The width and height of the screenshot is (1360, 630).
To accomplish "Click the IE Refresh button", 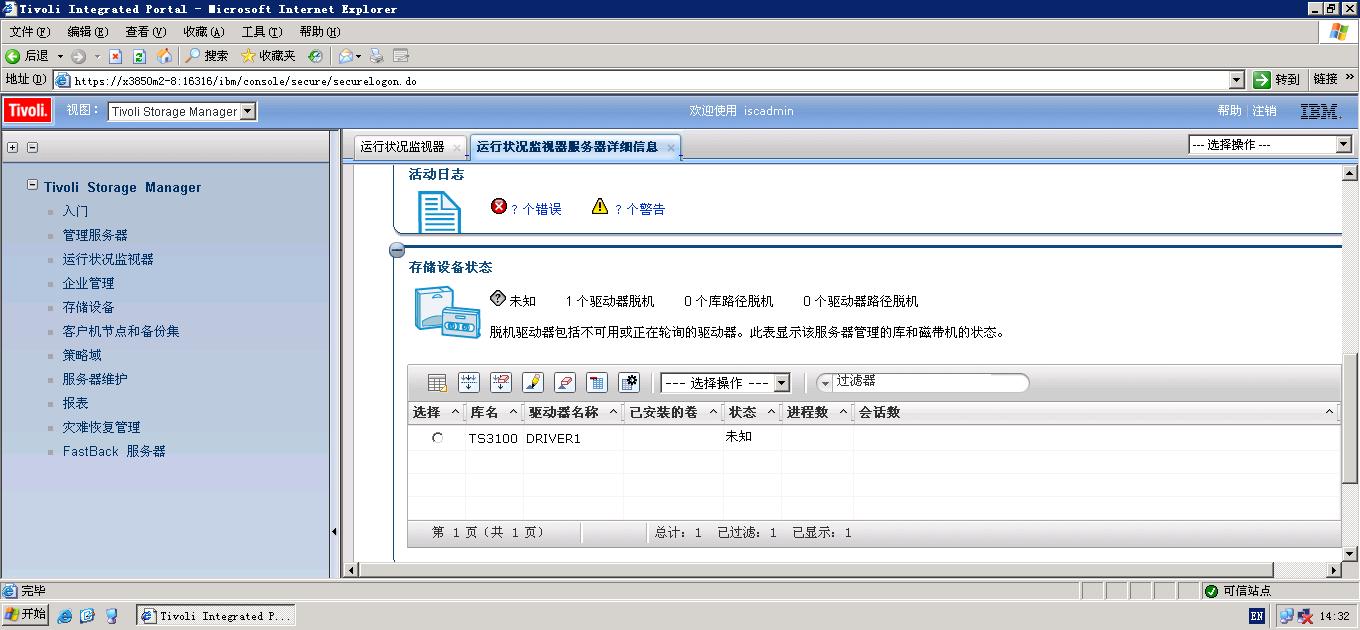I will coord(140,56).
